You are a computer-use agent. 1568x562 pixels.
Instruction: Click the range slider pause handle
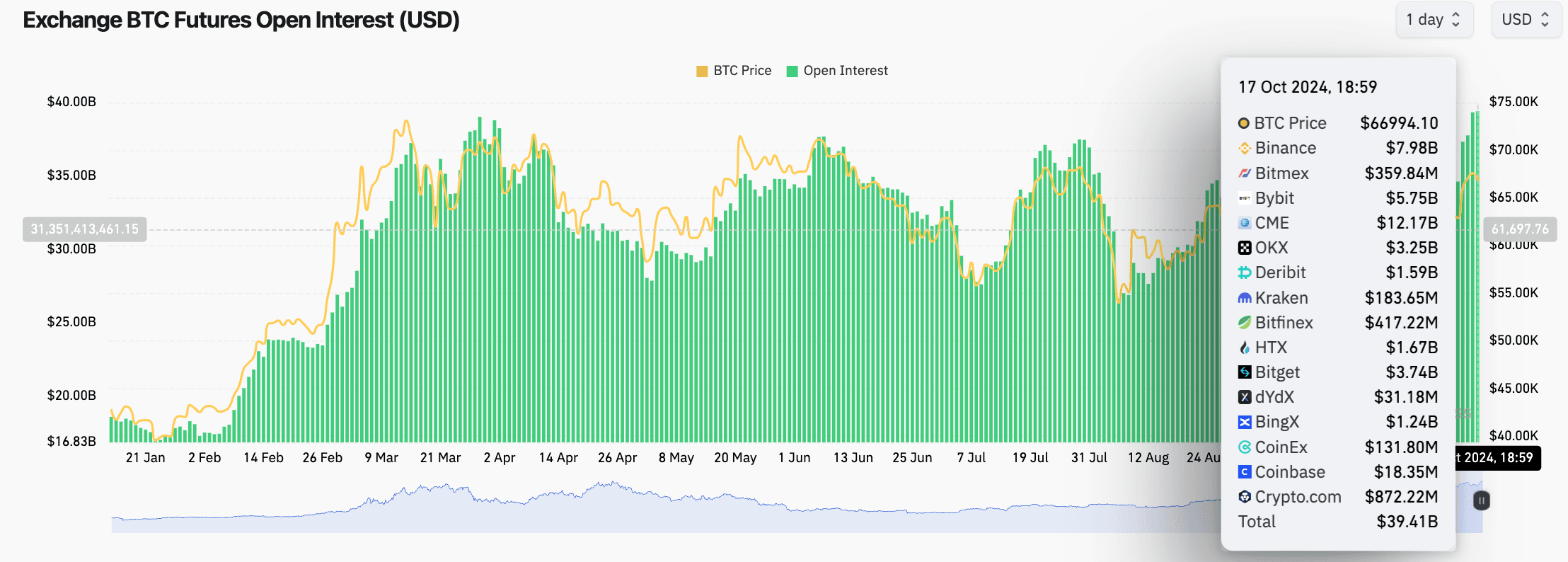tap(1481, 500)
